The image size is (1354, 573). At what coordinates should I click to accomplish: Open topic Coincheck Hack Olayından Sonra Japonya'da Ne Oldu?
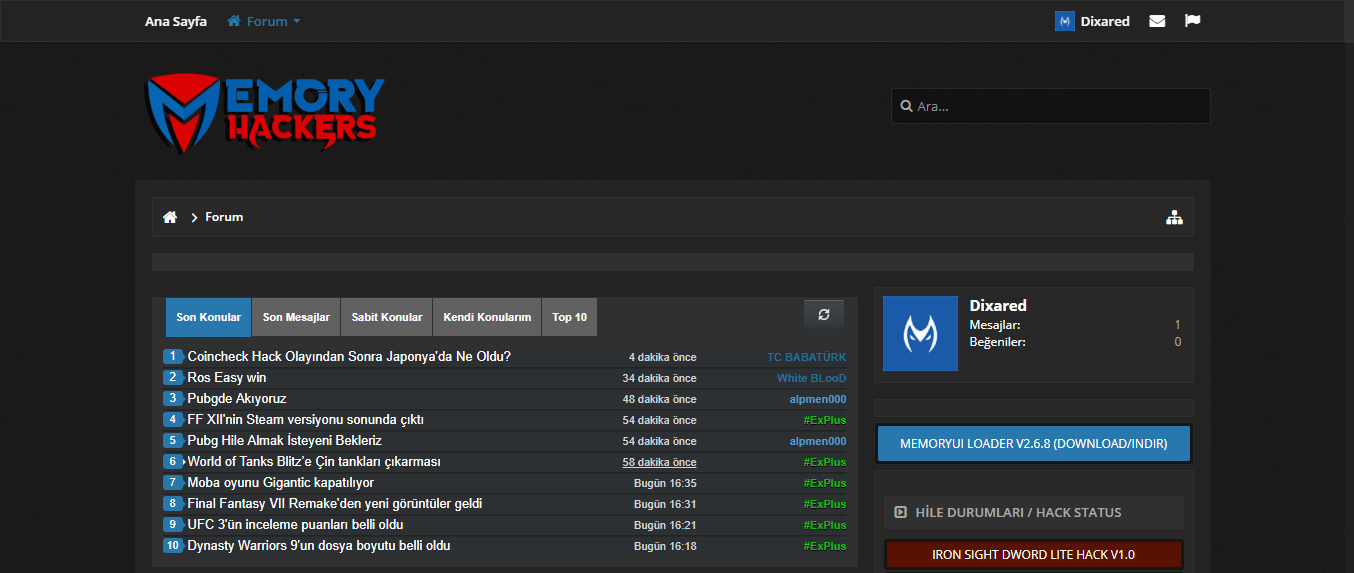click(349, 357)
